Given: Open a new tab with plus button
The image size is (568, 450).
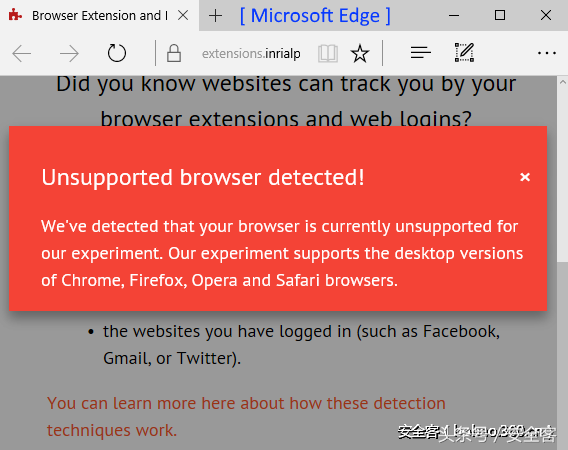Looking at the screenshot, I should (x=216, y=16).
